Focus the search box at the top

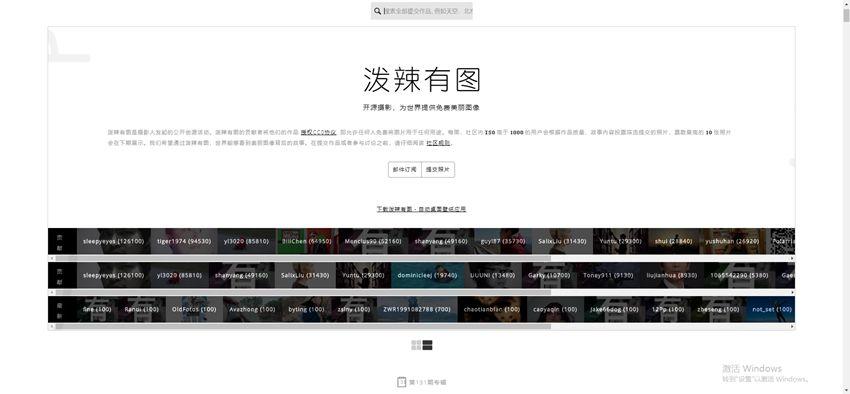coord(422,11)
